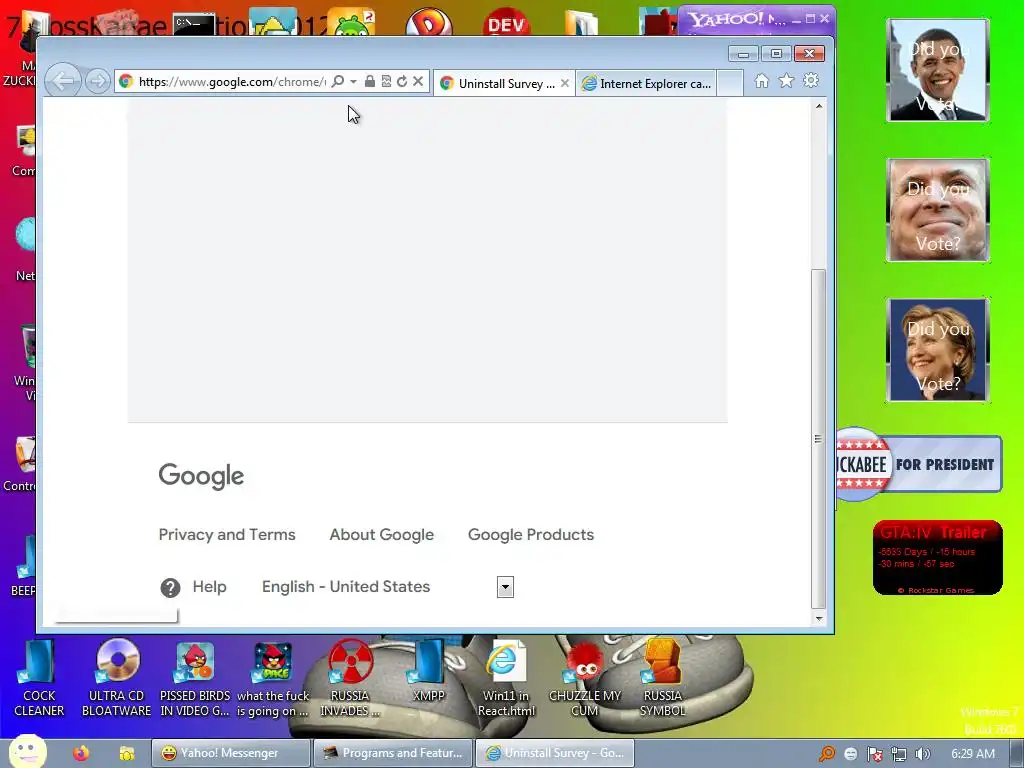Image resolution: width=1024 pixels, height=768 pixels.
Task: Click the green pig Bad Piggies desktop icon
Action: point(351,22)
